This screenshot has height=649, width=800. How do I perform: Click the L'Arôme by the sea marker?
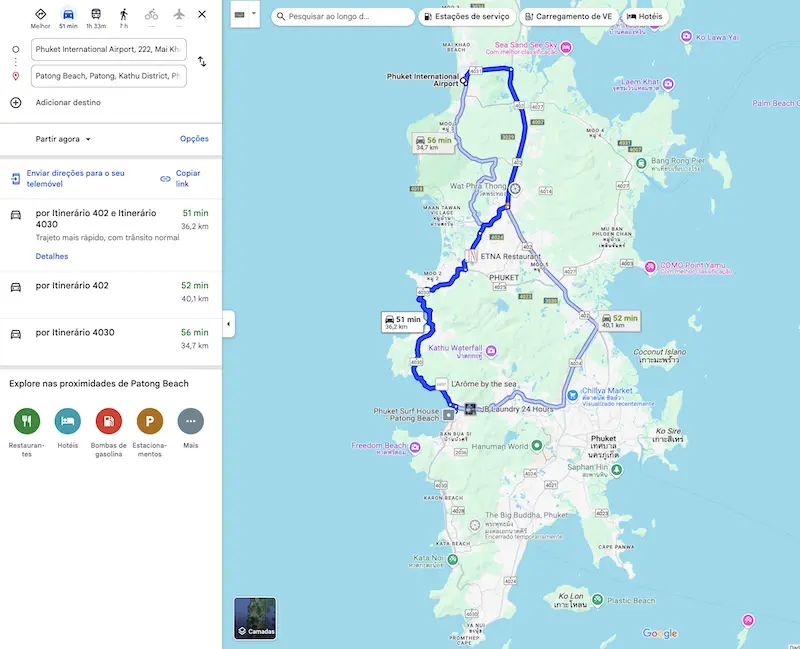pyautogui.click(x=441, y=384)
